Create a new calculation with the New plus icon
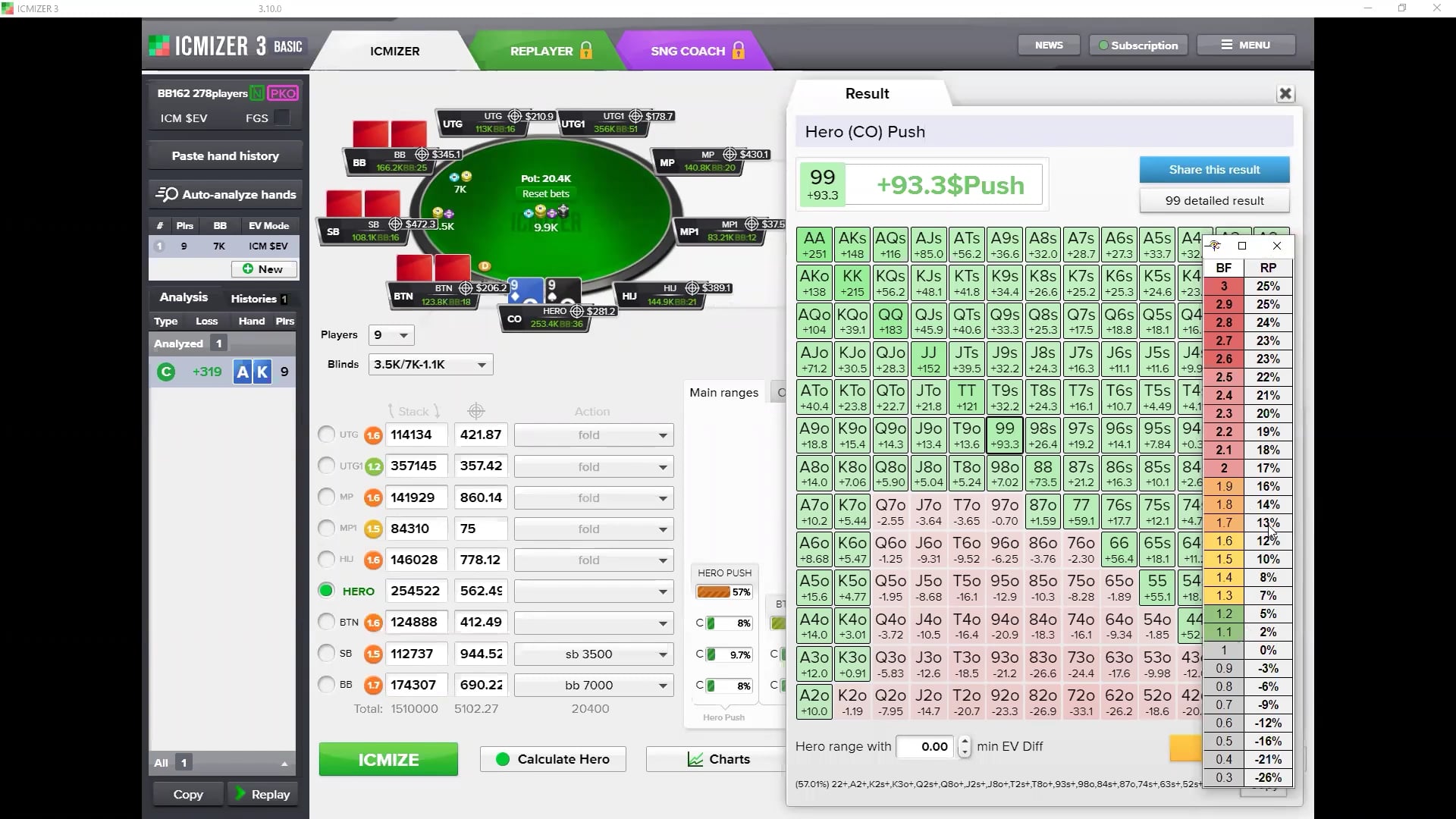Image resolution: width=1456 pixels, height=819 pixels. pos(249,269)
